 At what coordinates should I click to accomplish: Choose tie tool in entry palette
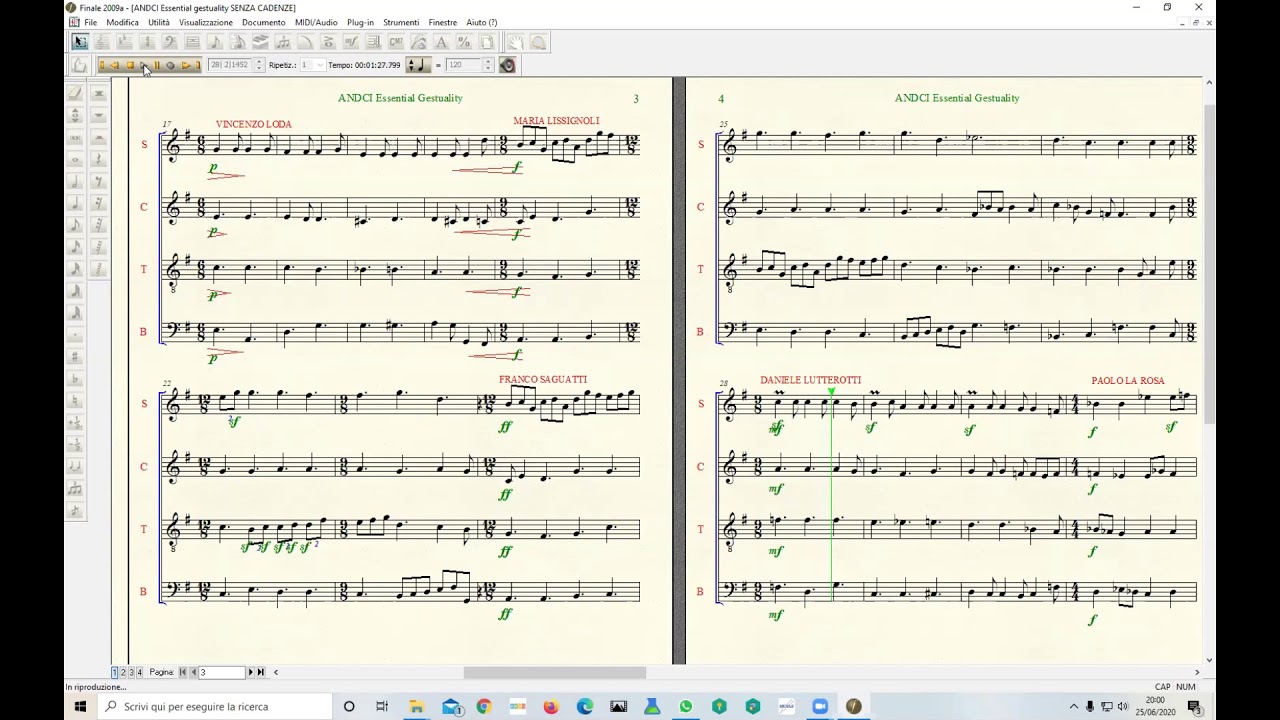coord(75,467)
